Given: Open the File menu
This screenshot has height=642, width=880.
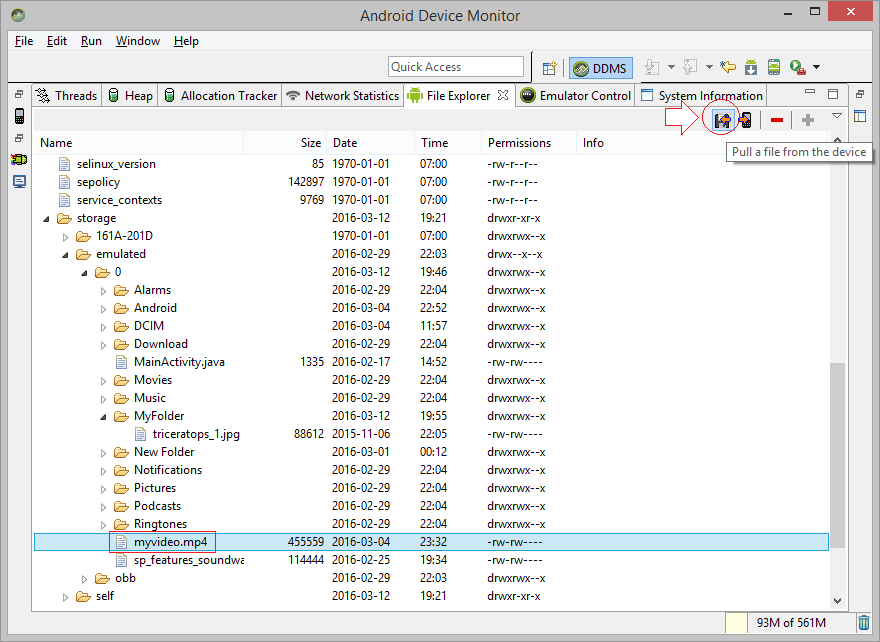Looking at the screenshot, I should pyautogui.click(x=24, y=41).
